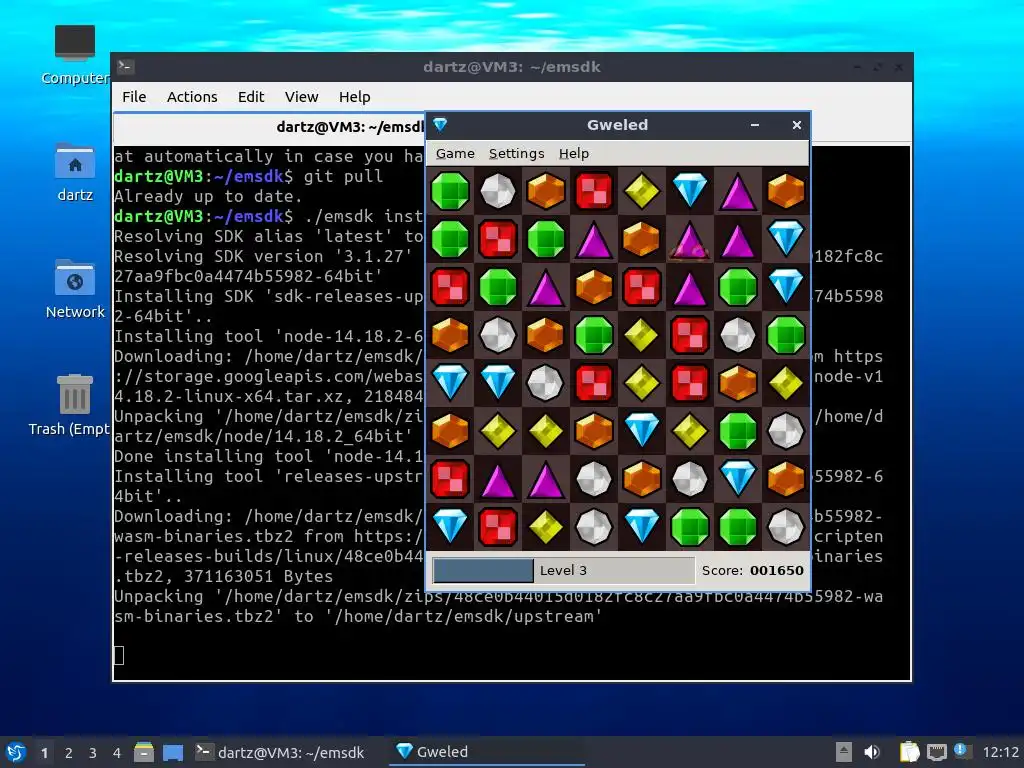
Task: Click the Score 001650 readout
Action: (752, 570)
